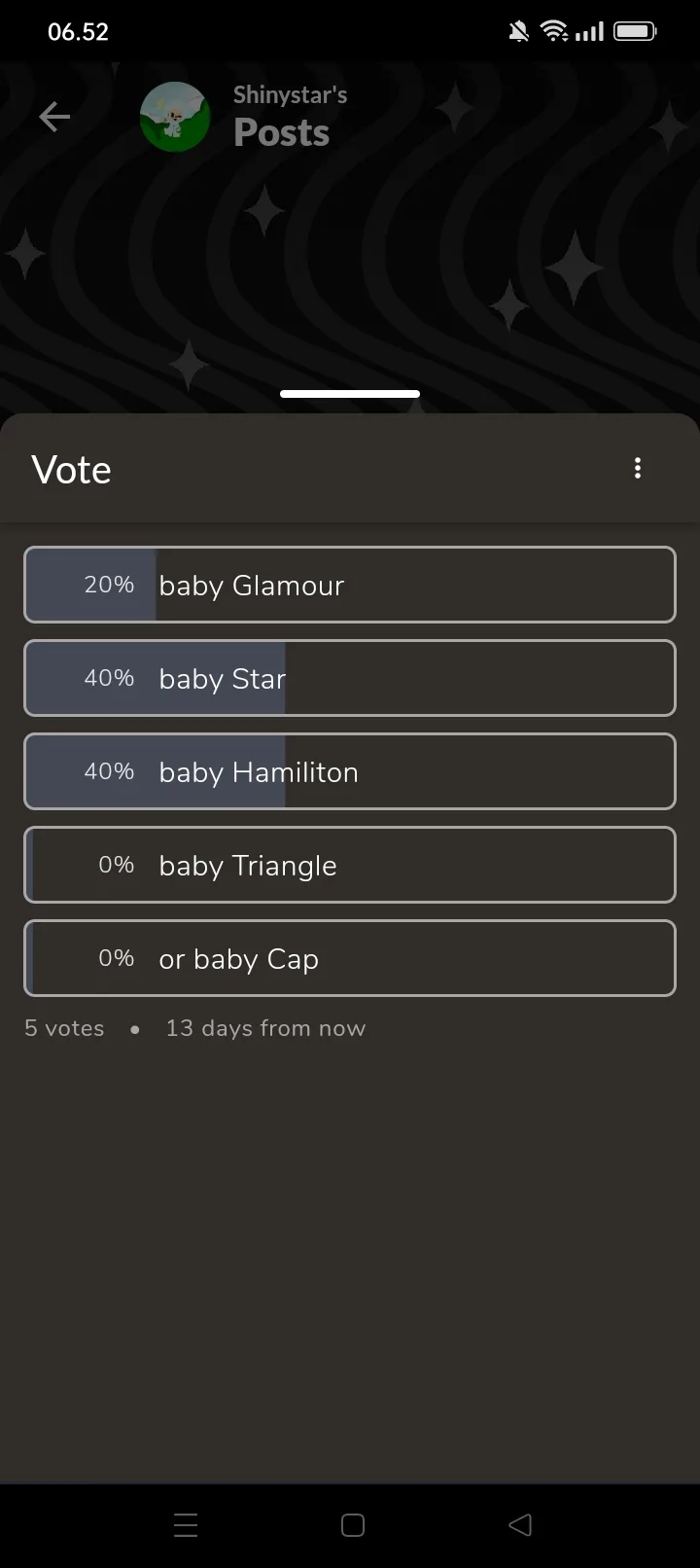Viewport: 700px width, 1568px height.
Task: Tap the back arrow icon
Action: pyautogui.click(x=54, y=118)
